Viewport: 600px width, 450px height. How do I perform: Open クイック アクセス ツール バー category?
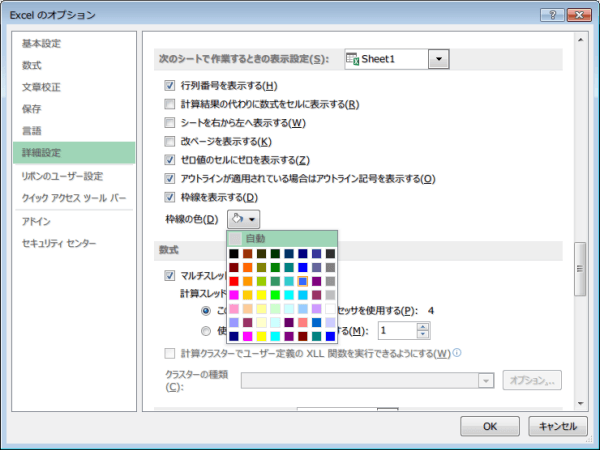click(x=74, y=198)
